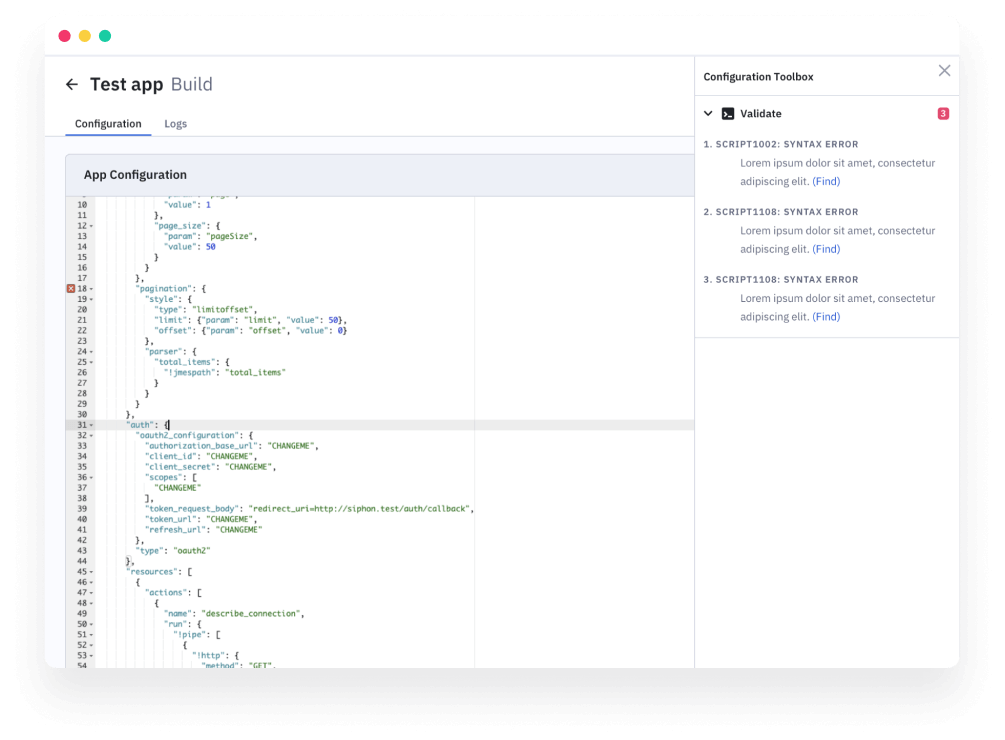The height and width of the screenshot is (740, 1005).
Task: Click Find link under third error SCRIPT1108
Action: pyautogui.click(x=826, y=317)
